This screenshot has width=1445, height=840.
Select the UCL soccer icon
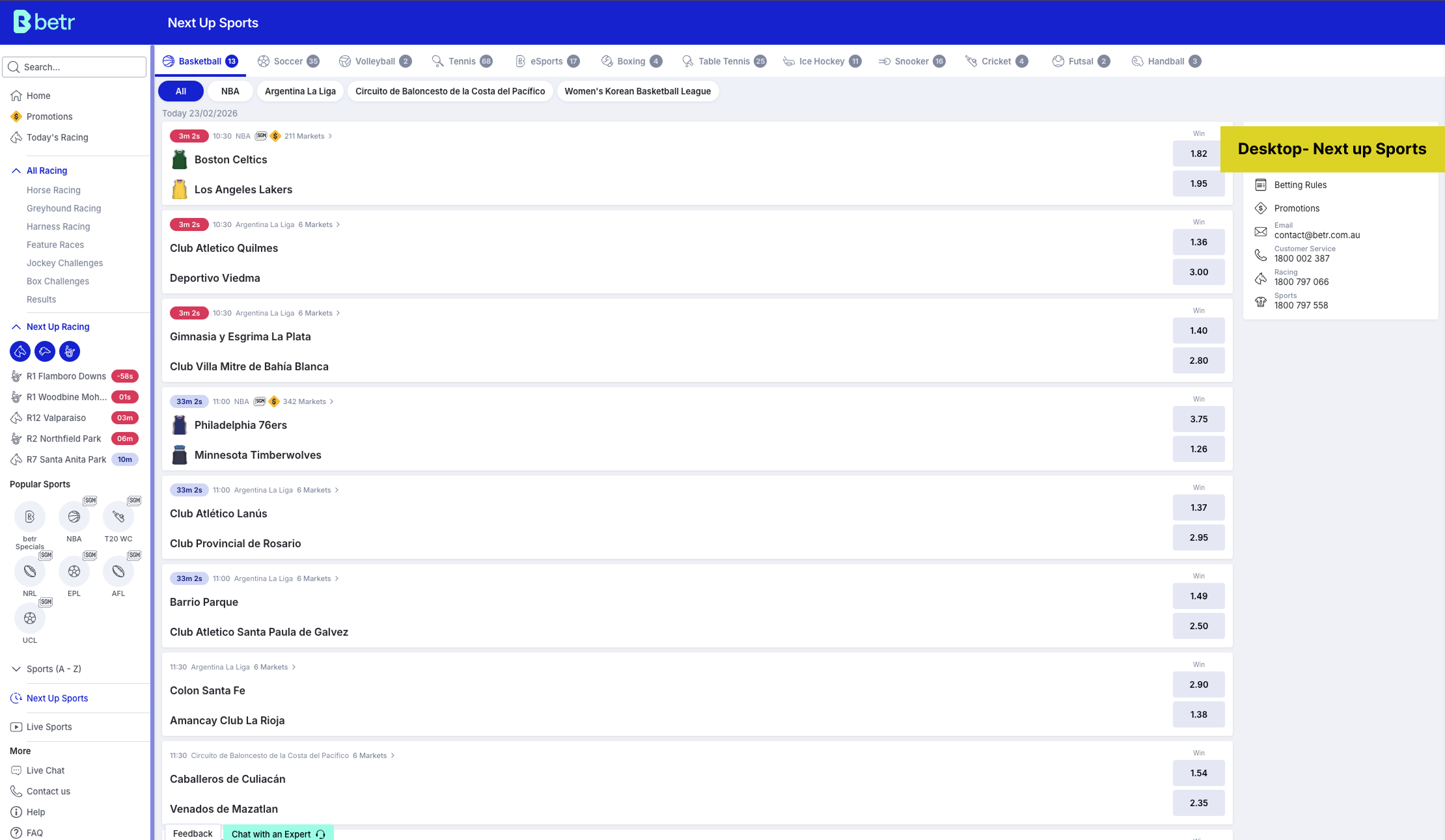pos(30,618)
